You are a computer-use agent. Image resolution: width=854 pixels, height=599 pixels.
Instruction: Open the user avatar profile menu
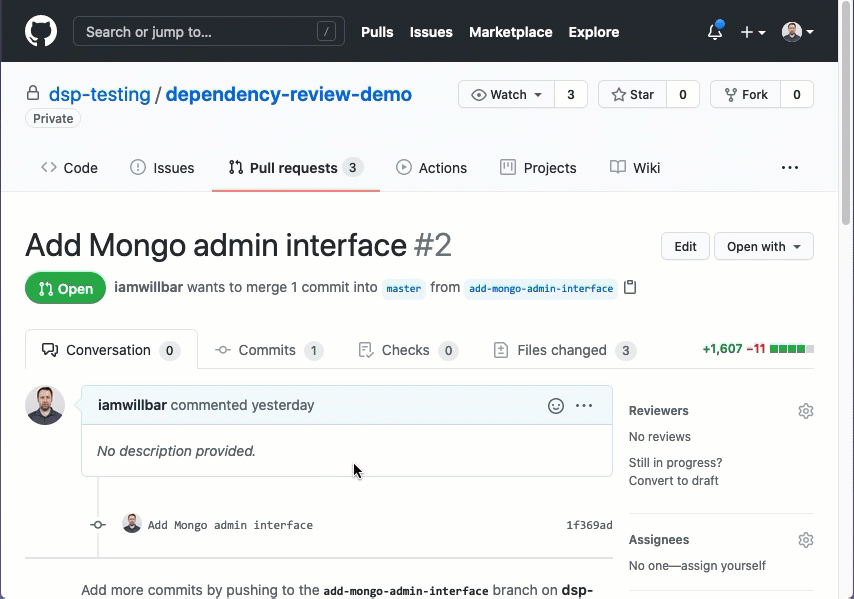(797, 32)
